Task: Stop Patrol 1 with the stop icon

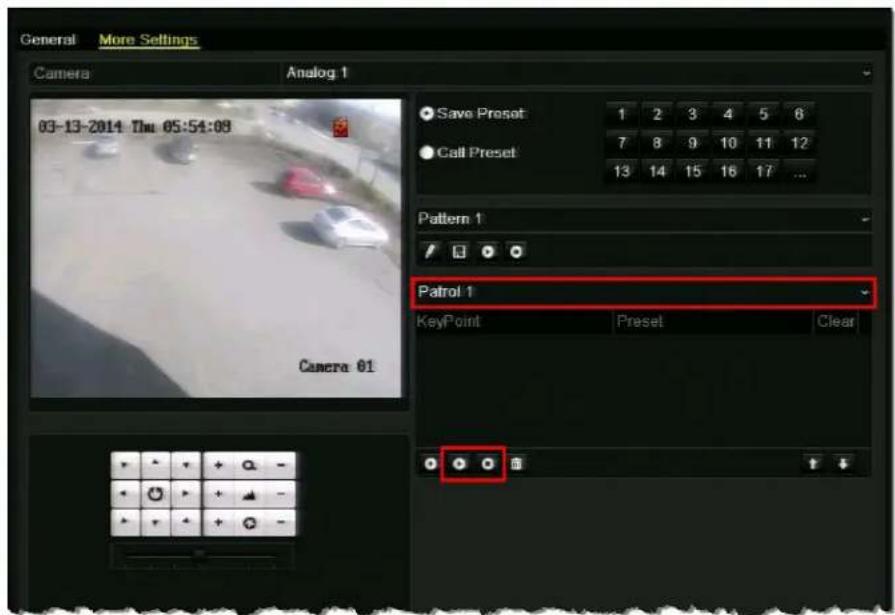Action: 487,464
